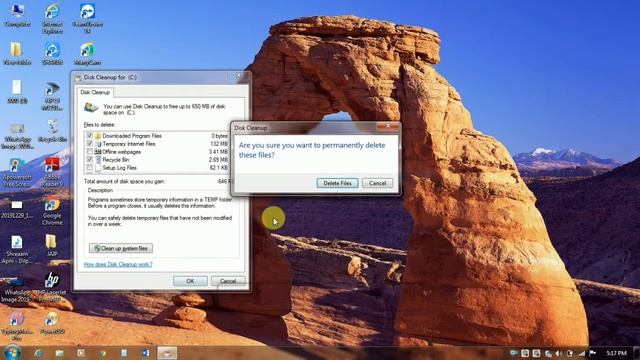Open the gold disc shortcut beside typing icon
Screen dimensions: 640x360
coord(52,323)
